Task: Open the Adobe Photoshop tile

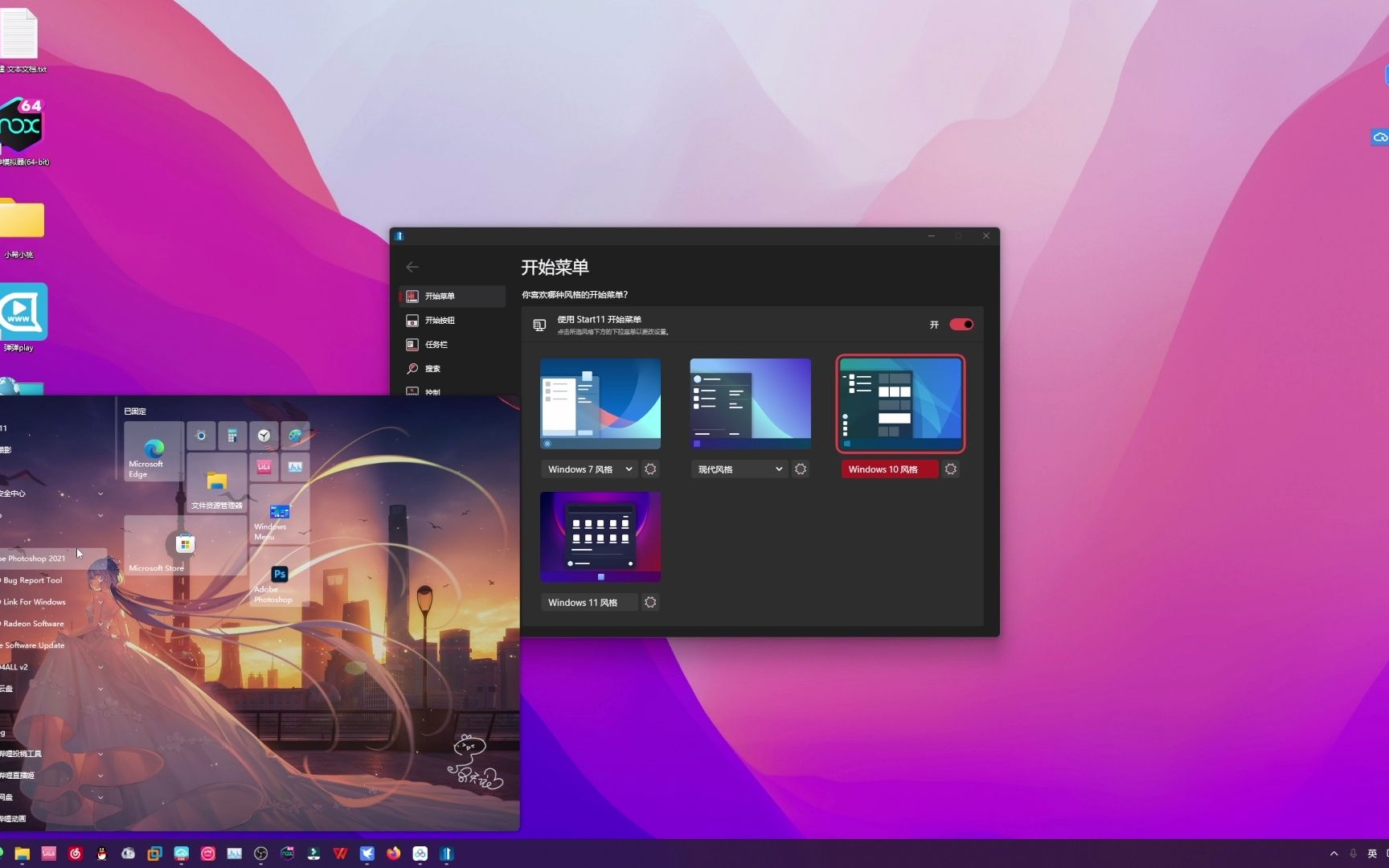Action: (x=279, y=577)
